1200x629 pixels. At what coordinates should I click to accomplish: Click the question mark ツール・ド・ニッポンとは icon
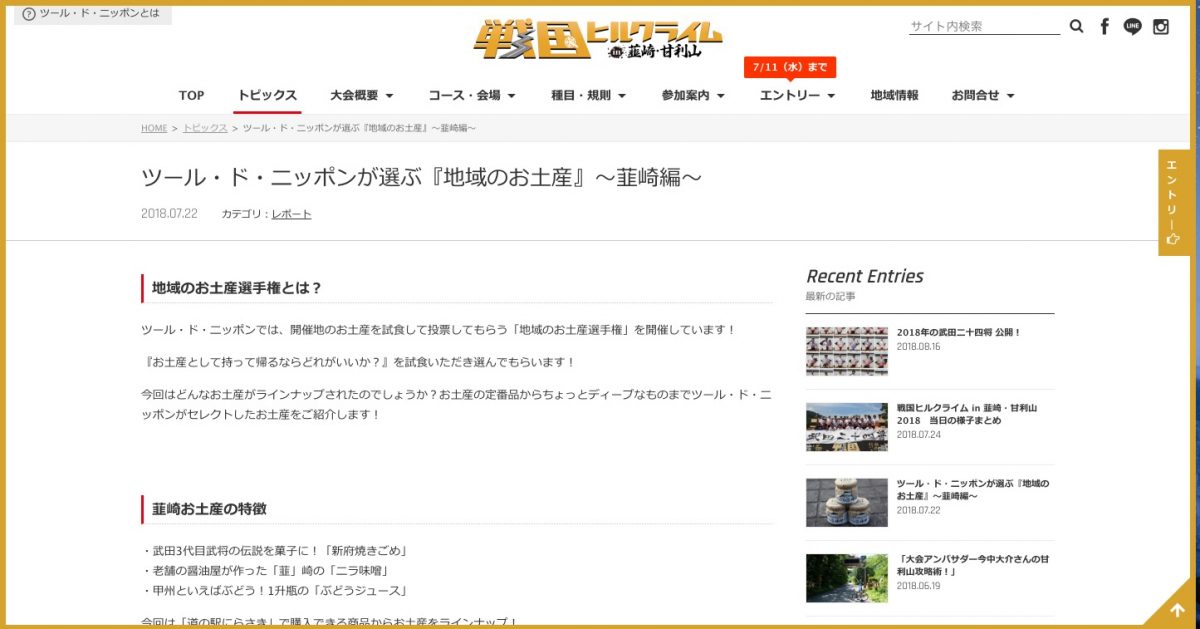[29, 14]
